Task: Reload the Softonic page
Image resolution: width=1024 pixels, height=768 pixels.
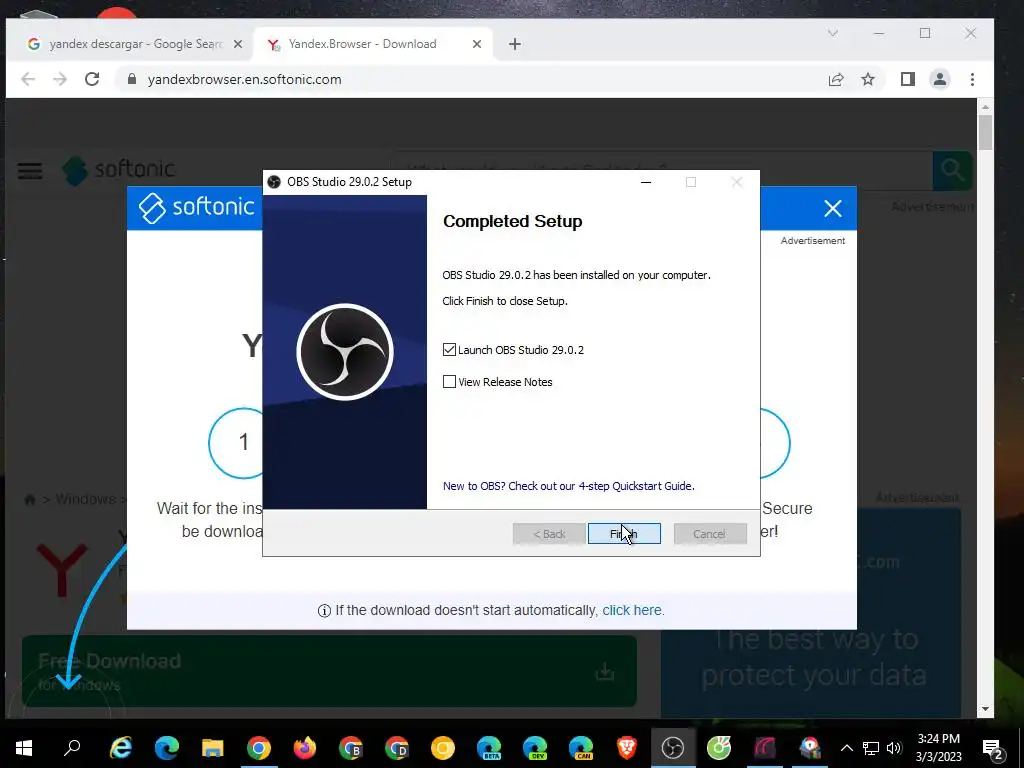Action: point(92,79)
